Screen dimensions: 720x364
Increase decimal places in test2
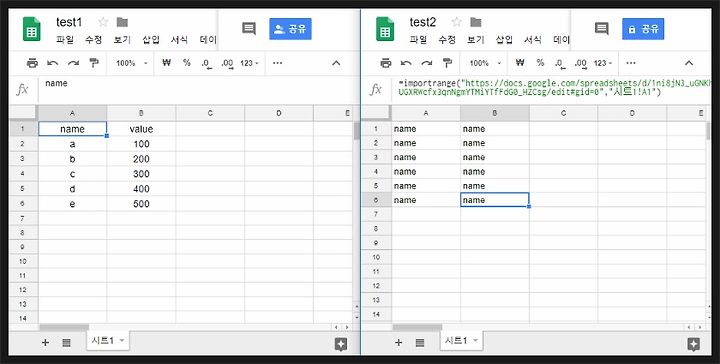(x=580, y=63)
